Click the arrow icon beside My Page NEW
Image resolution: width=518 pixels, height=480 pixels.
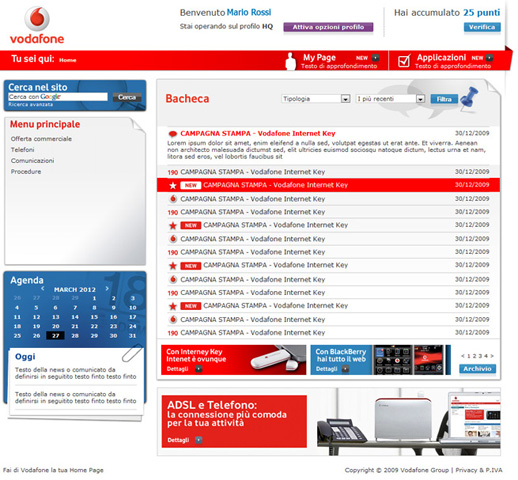point(375,58)
